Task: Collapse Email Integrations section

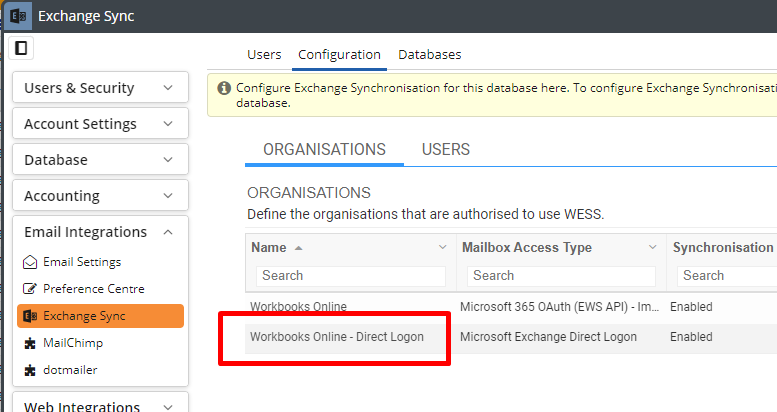Action: pyautogui.click(x=100, y=232)
